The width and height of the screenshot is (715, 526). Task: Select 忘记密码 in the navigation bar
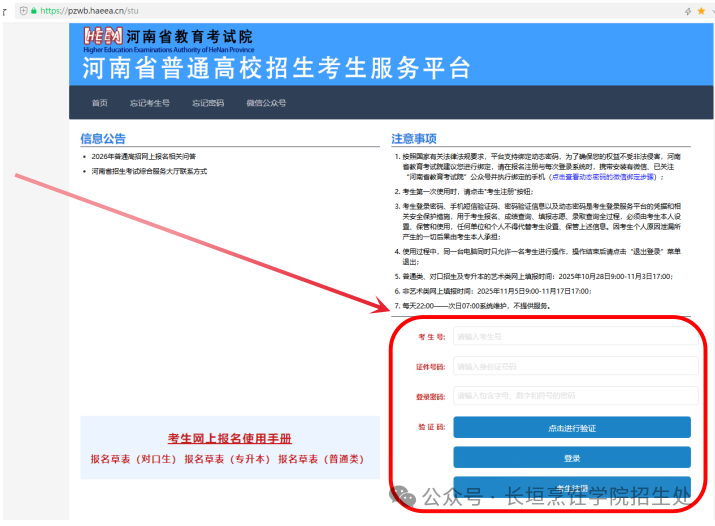tap(208, 103)
